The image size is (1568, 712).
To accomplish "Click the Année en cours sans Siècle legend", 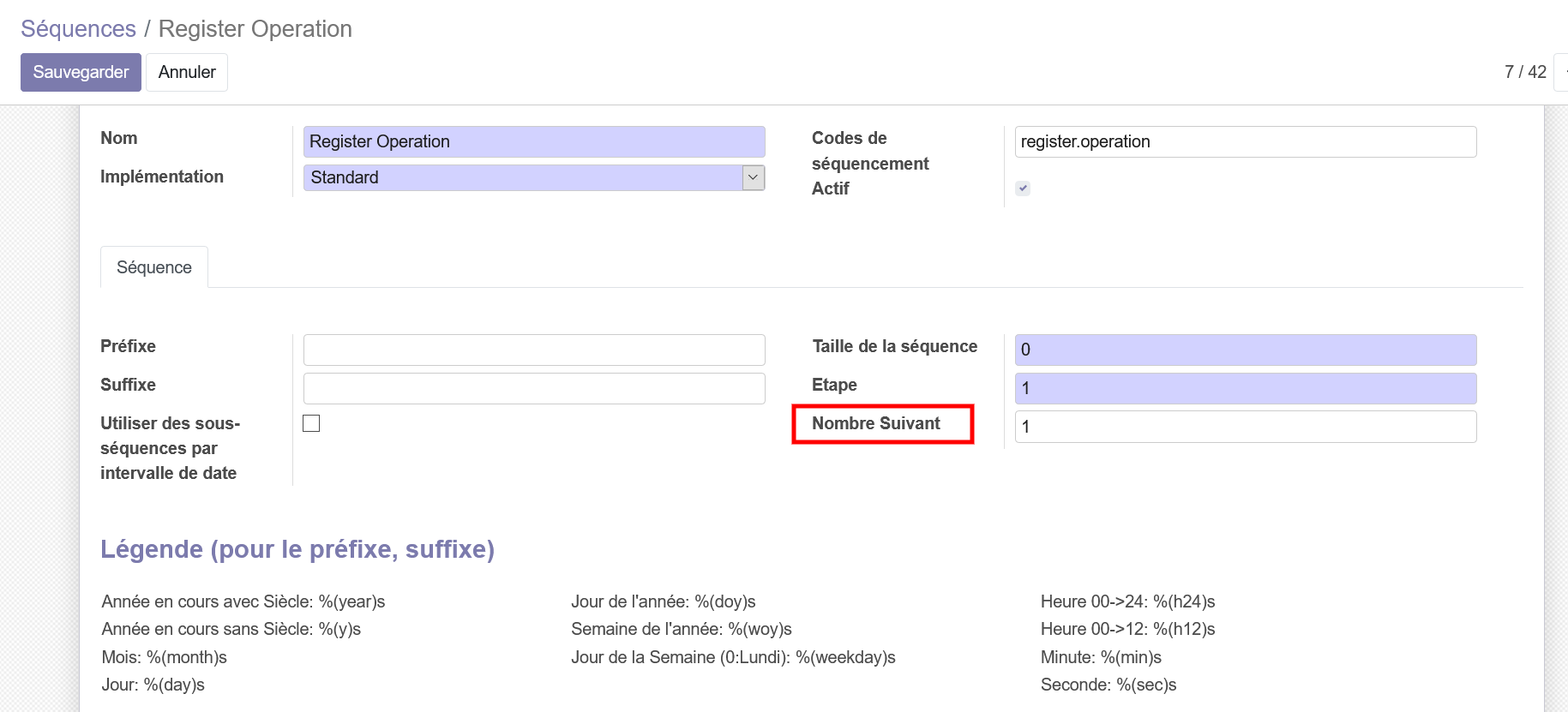I will tap(231, 629).
